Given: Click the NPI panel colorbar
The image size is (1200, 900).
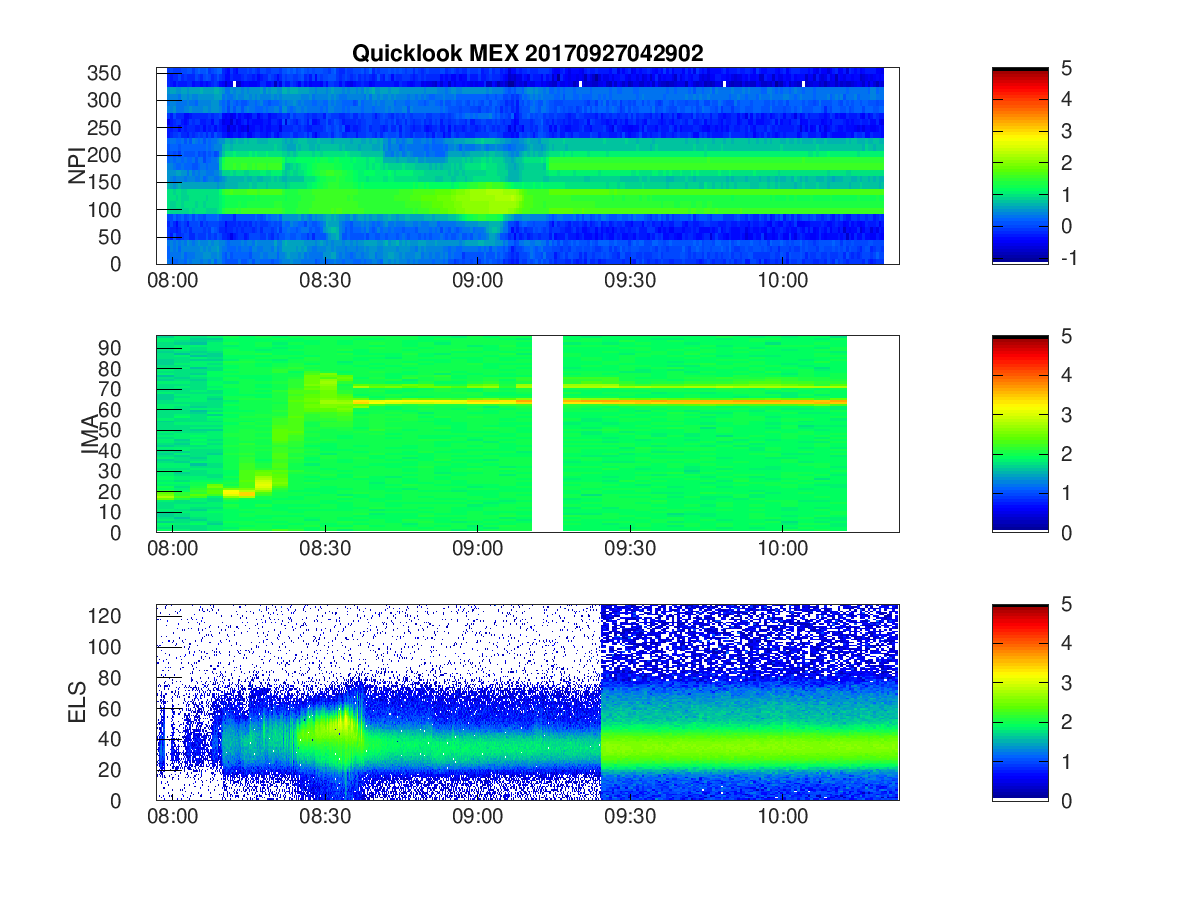Looking at the screenshot, I should (1020, 166).
